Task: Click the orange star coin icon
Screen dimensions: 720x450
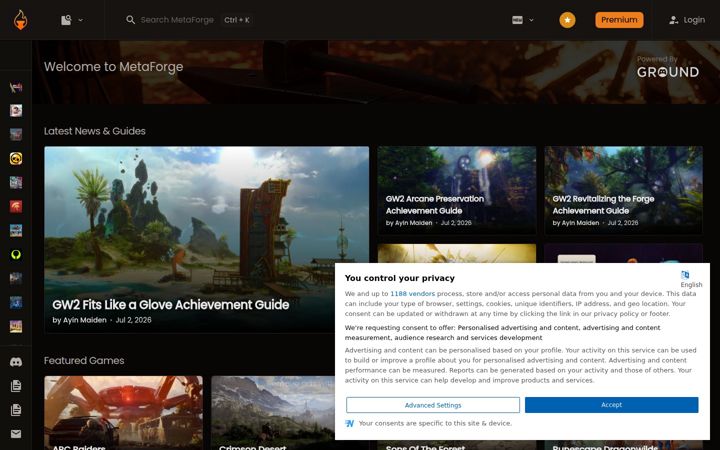Action: (567, 20)
